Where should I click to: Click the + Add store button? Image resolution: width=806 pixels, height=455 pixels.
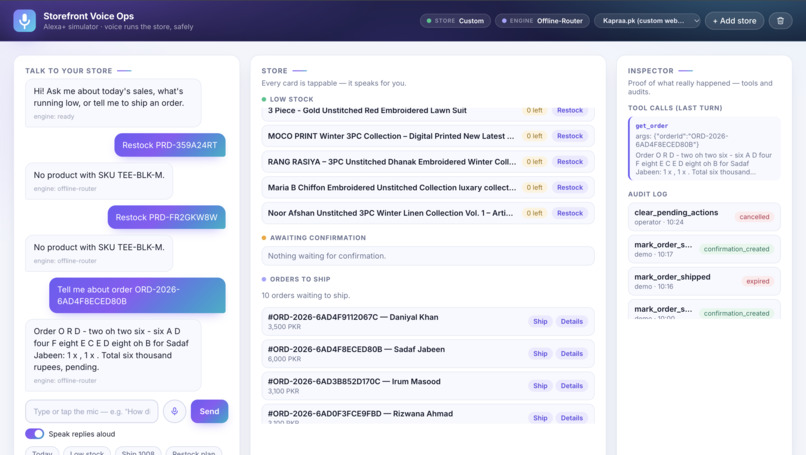point(734,21)
